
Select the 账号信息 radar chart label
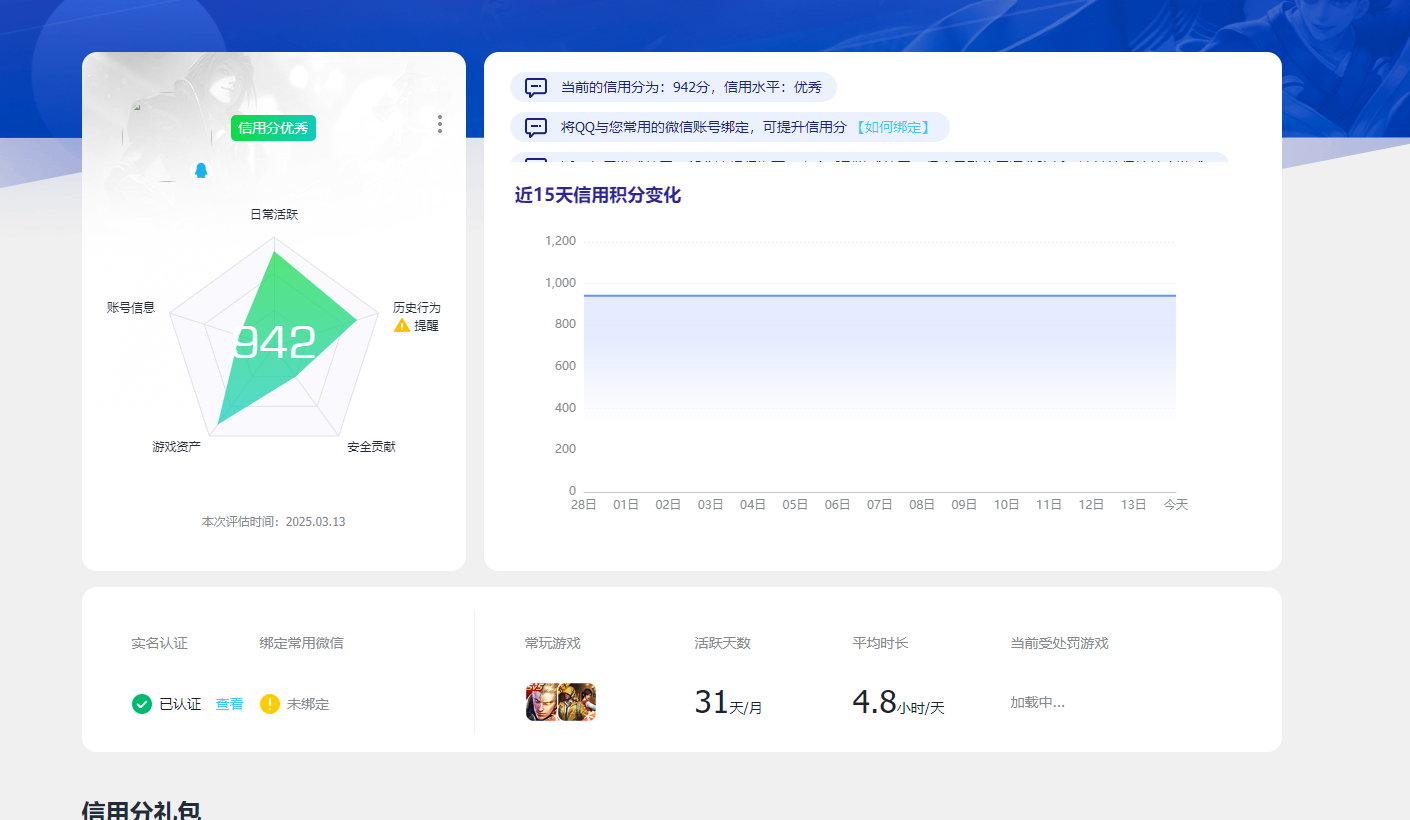tap(131, 308)
